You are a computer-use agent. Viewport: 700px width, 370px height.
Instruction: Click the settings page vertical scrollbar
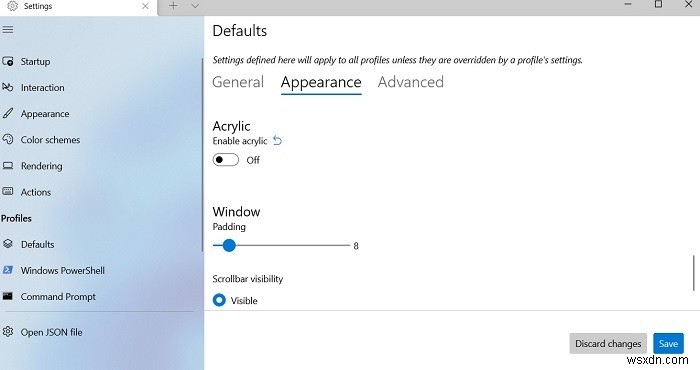tap(694, 272)
